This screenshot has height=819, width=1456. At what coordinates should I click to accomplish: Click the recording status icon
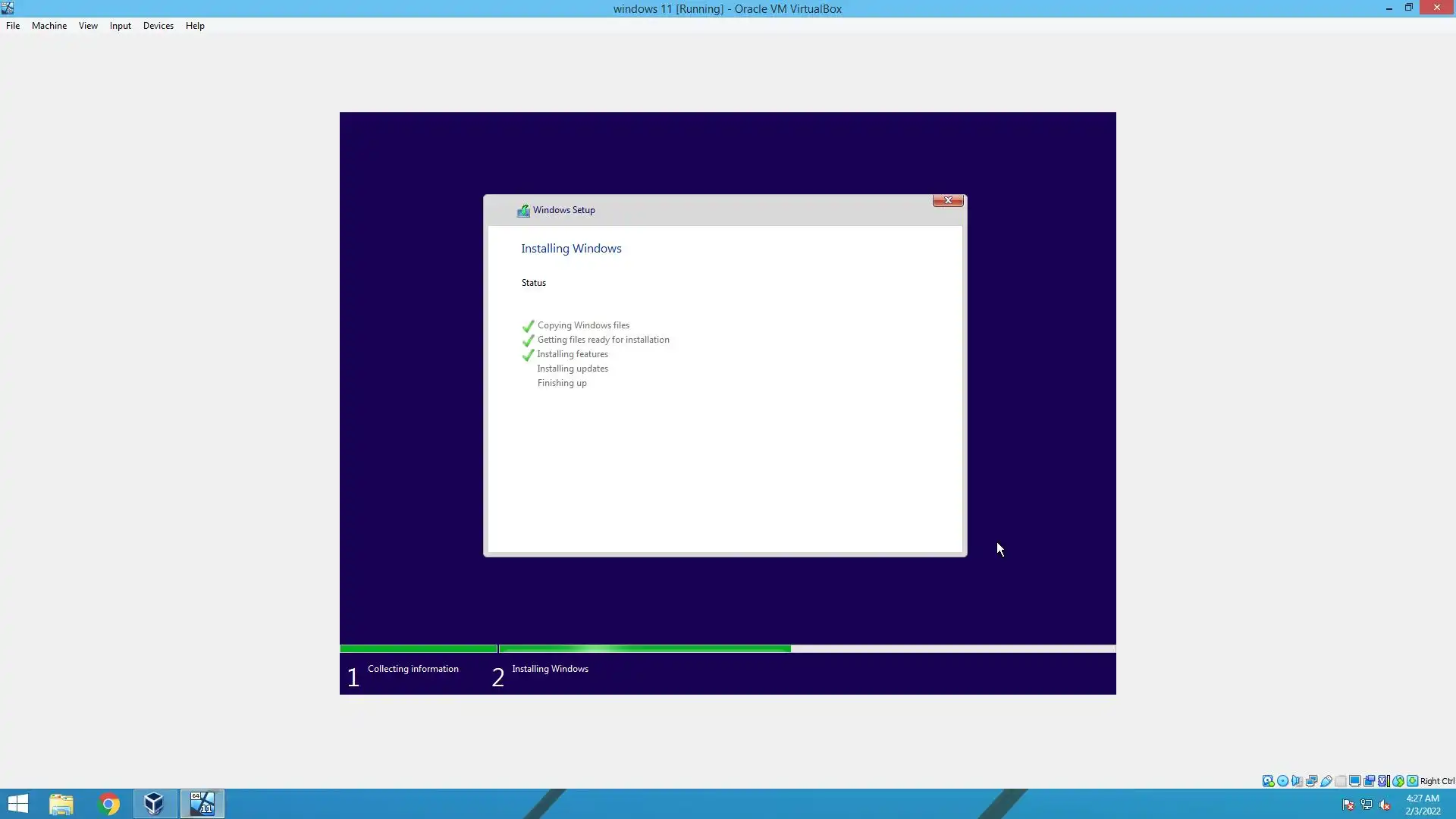pyautogui.click(x=1370, y=781)
